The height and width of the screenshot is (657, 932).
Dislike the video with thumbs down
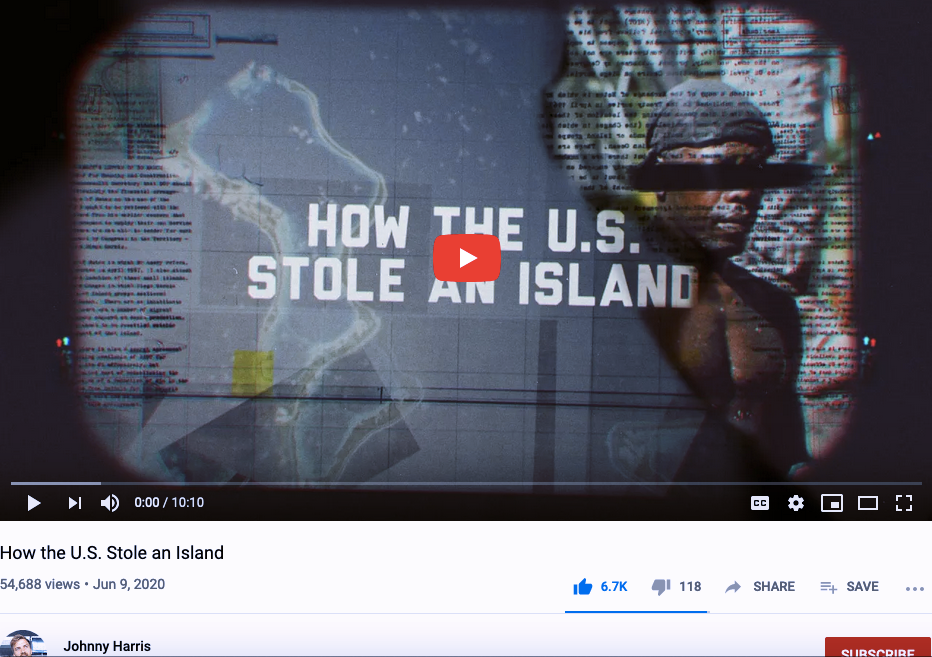tap(661, 587)
